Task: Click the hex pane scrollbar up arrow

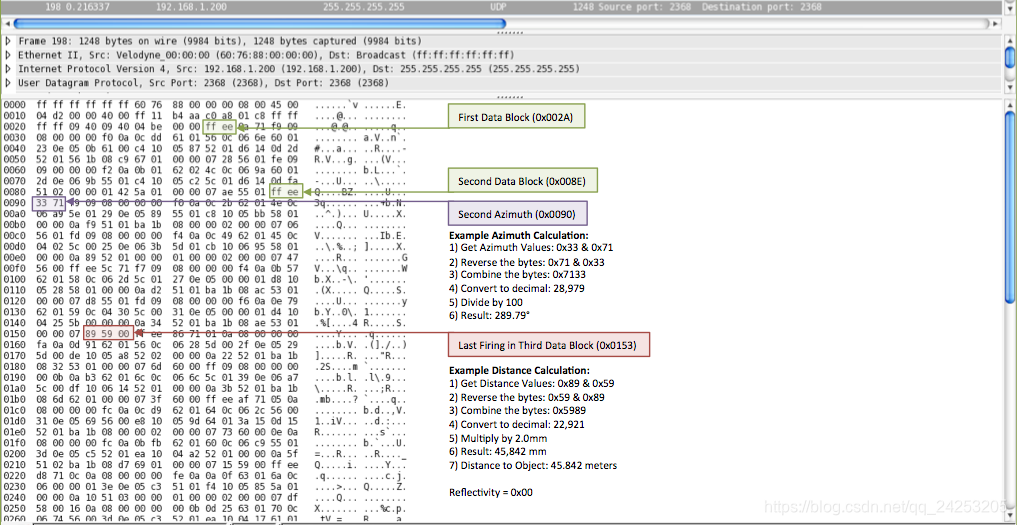Action: 1010,105
